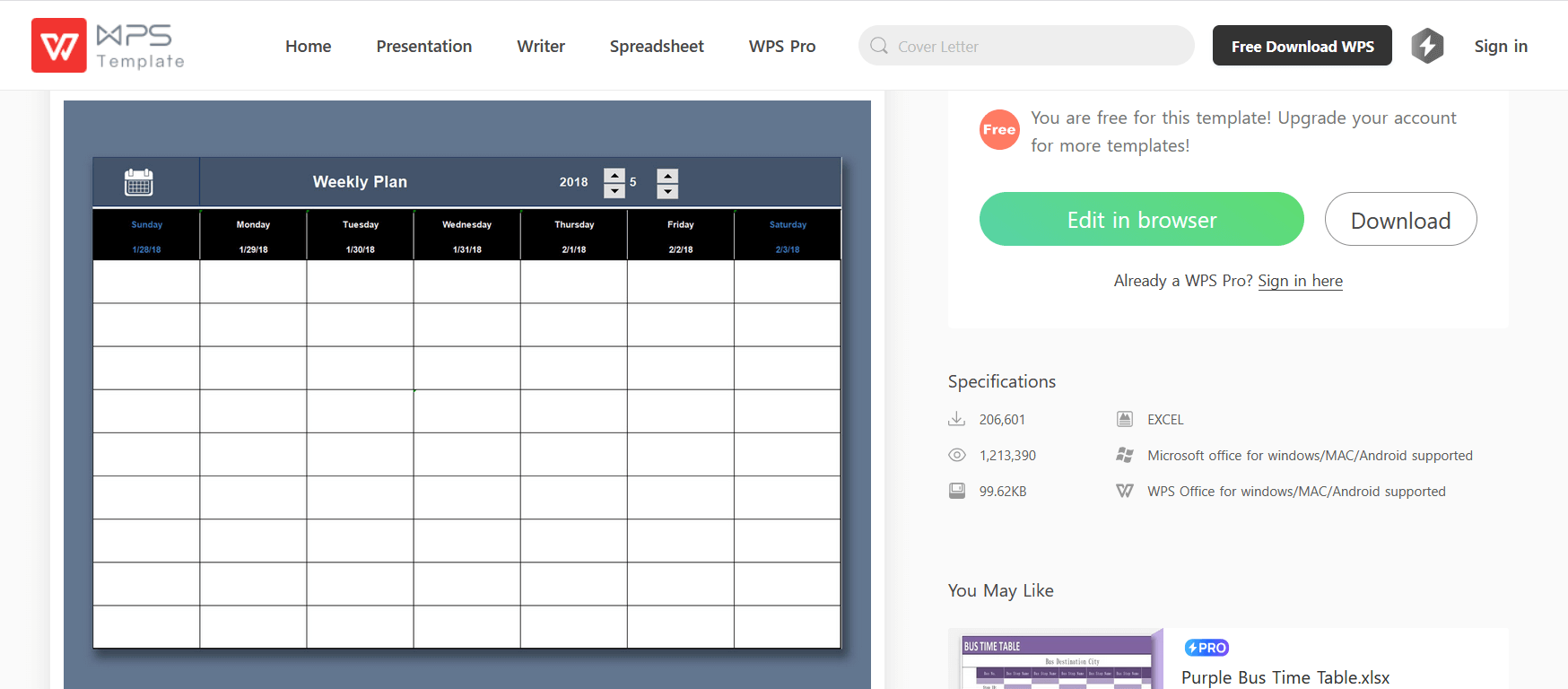Open the Presentation menu
1568x689 pixels.
(x=423, y=46)
